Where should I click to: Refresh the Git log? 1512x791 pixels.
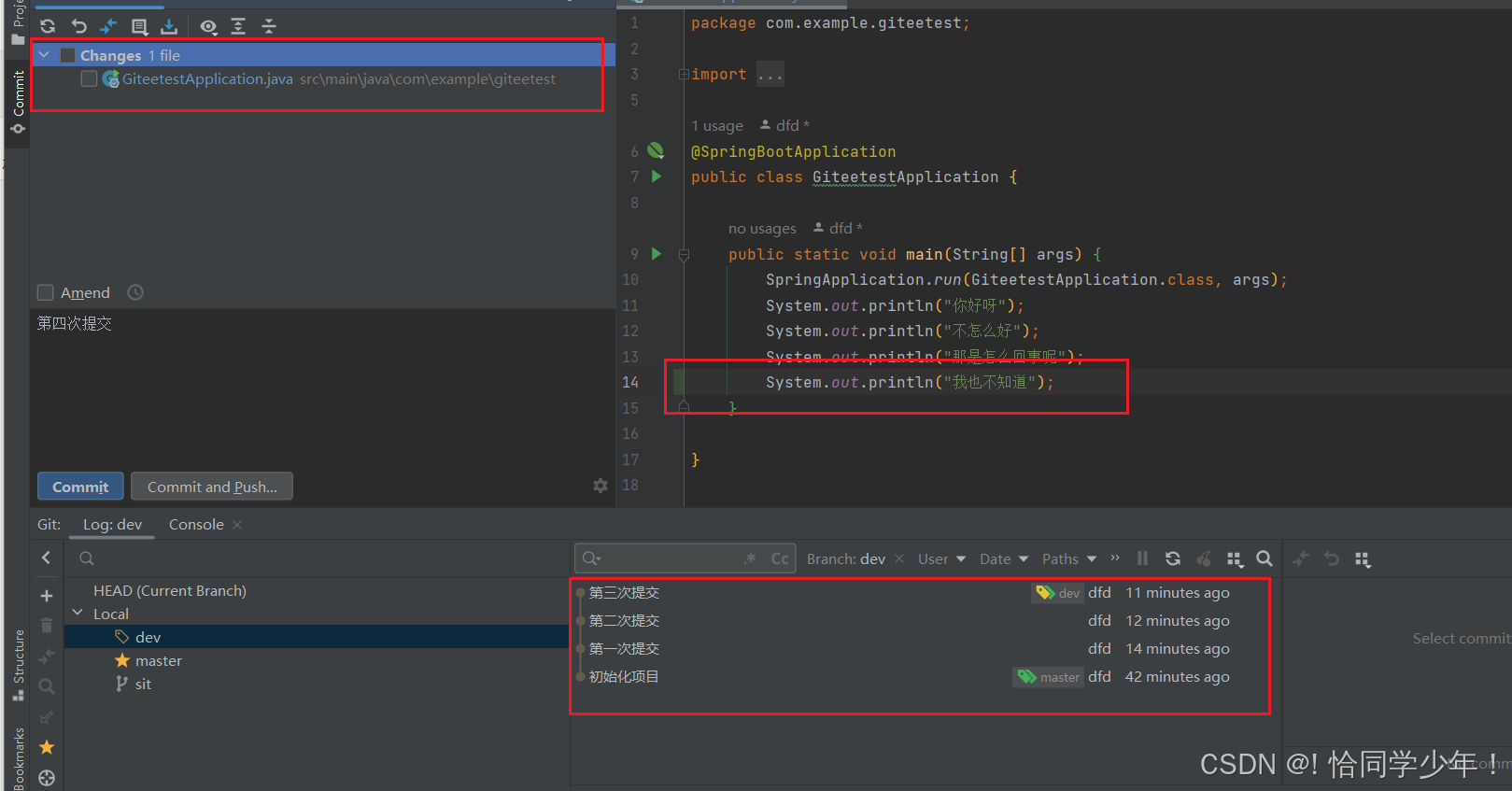pos(1173,558)
